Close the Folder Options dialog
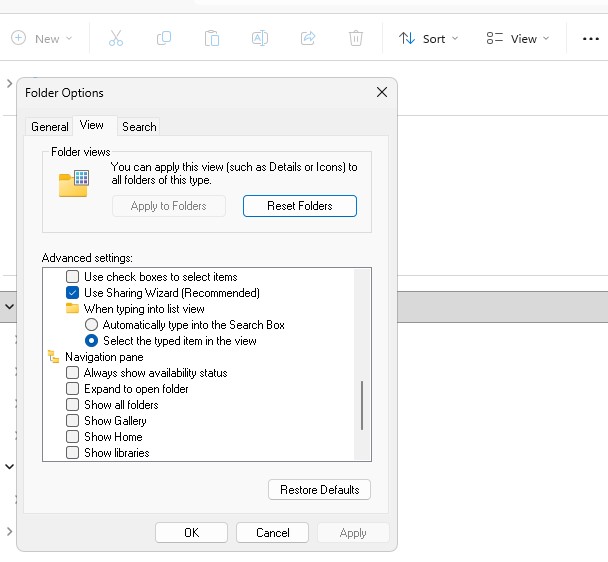Viewport: 608px width, 562px height. (381, 92)
